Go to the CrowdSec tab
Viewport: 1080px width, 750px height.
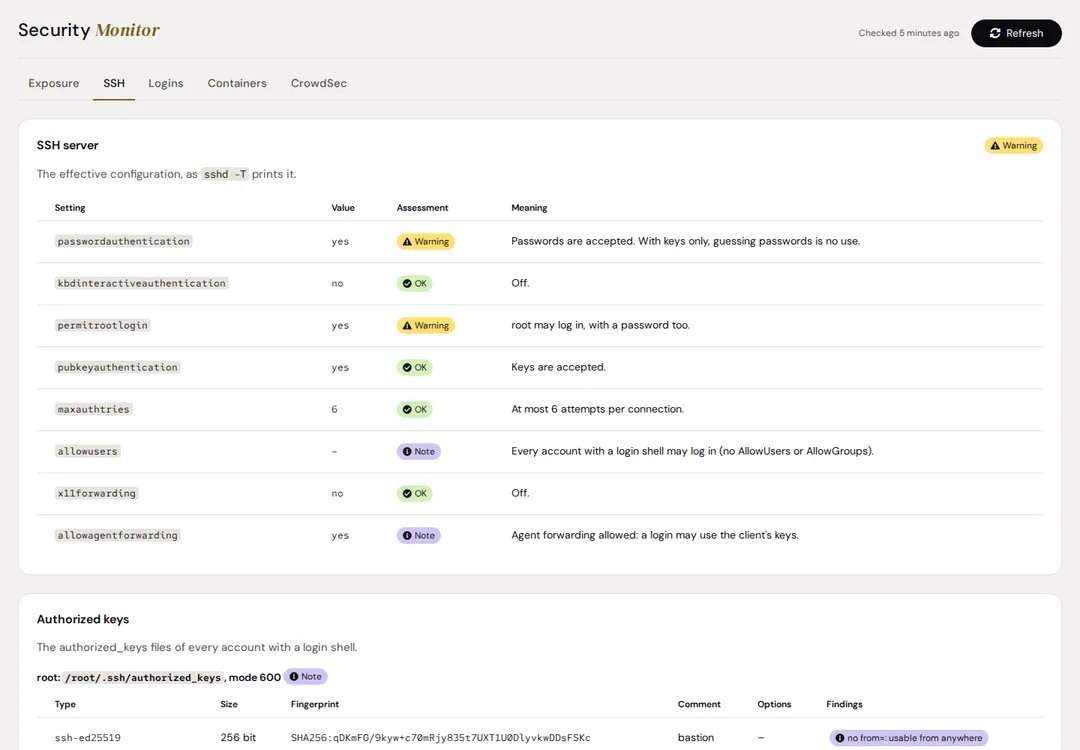(319, 83)
